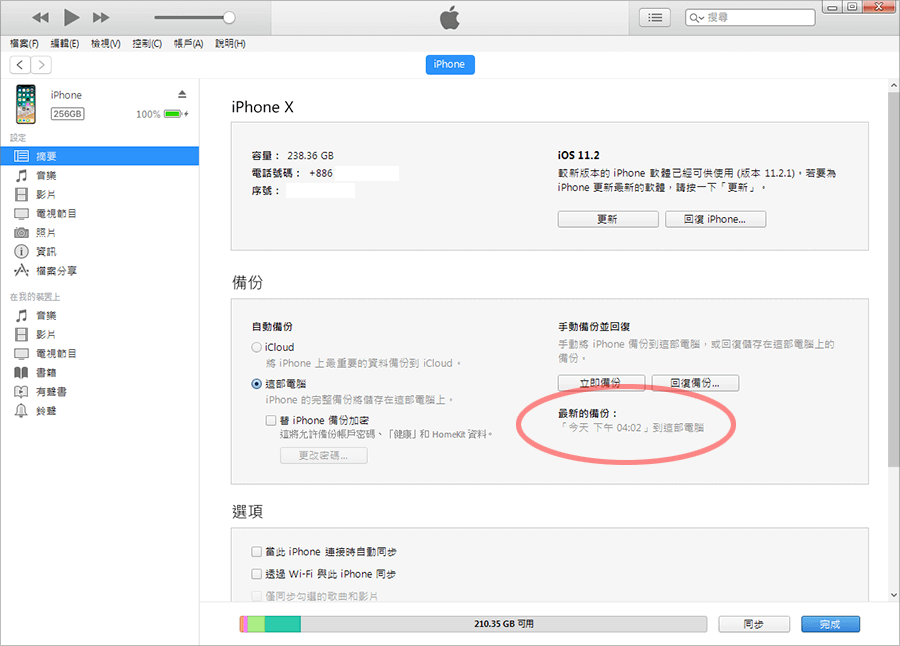Open the 控制(C) menu
This screenshot has height=646, width=900.
pyautogui.click(x=147, y=44)
